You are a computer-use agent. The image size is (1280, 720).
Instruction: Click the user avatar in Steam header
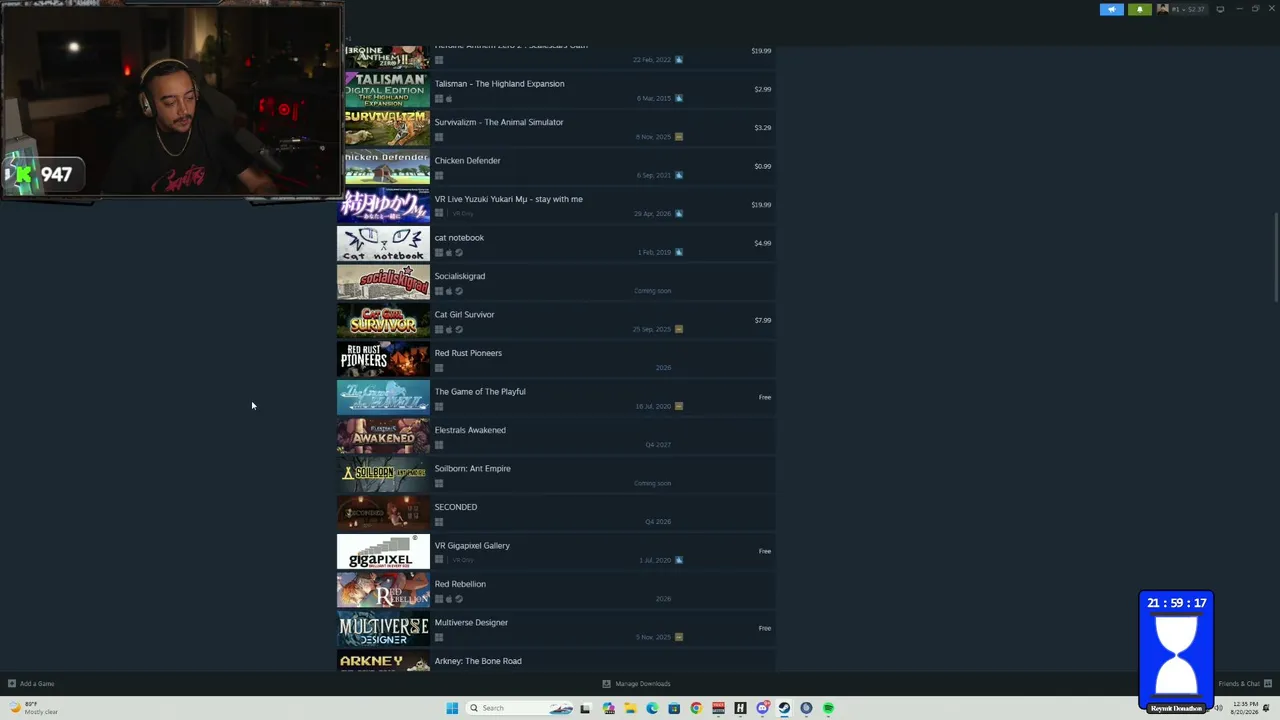(1163, 9)
